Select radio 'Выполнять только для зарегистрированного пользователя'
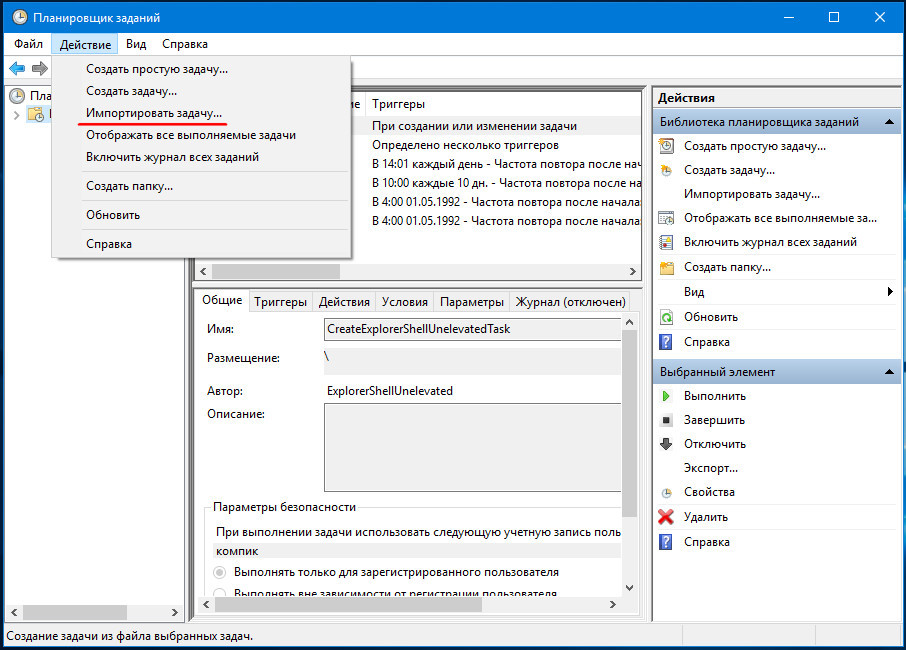 click(x=220, y=573)
